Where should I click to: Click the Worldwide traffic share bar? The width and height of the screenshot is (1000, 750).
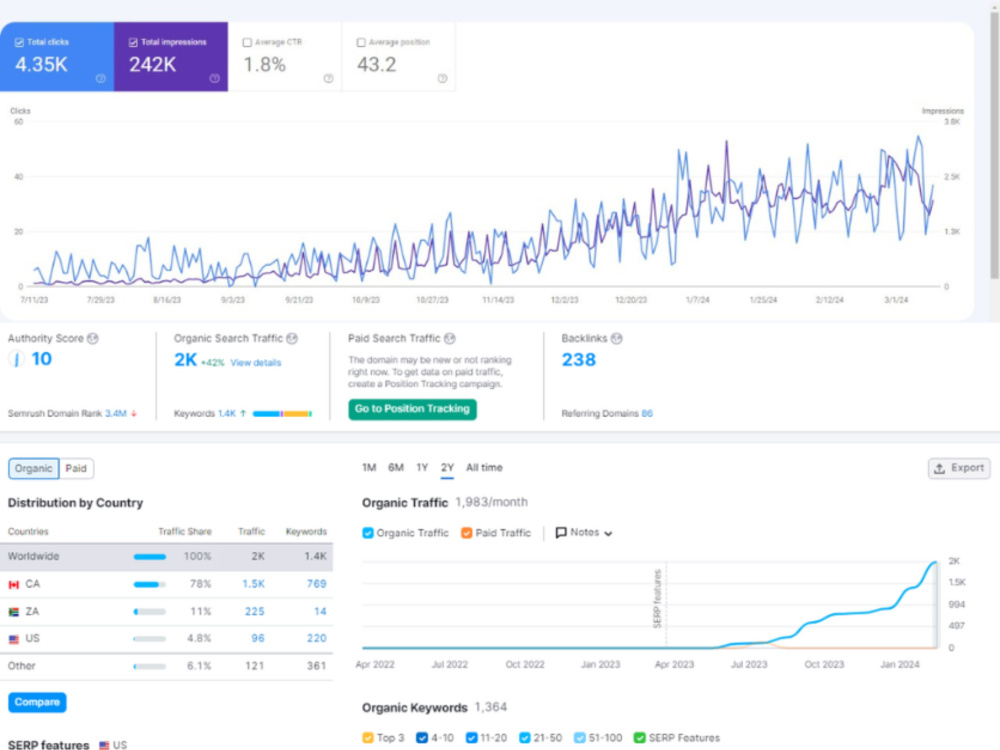pyautogui.click(x=150, y=557)
